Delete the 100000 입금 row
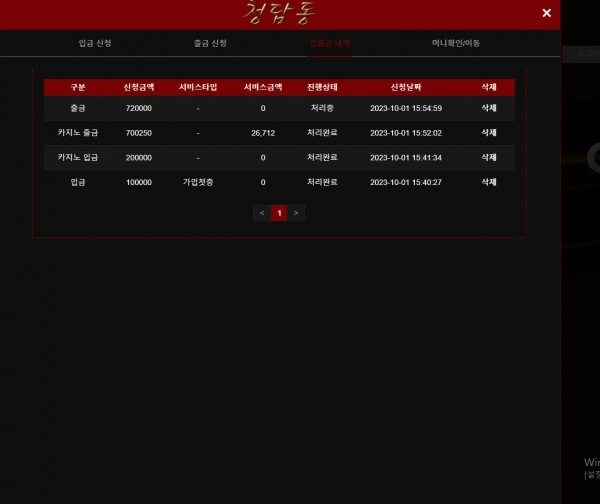This screenshot has width=600, height=504. 489,182
